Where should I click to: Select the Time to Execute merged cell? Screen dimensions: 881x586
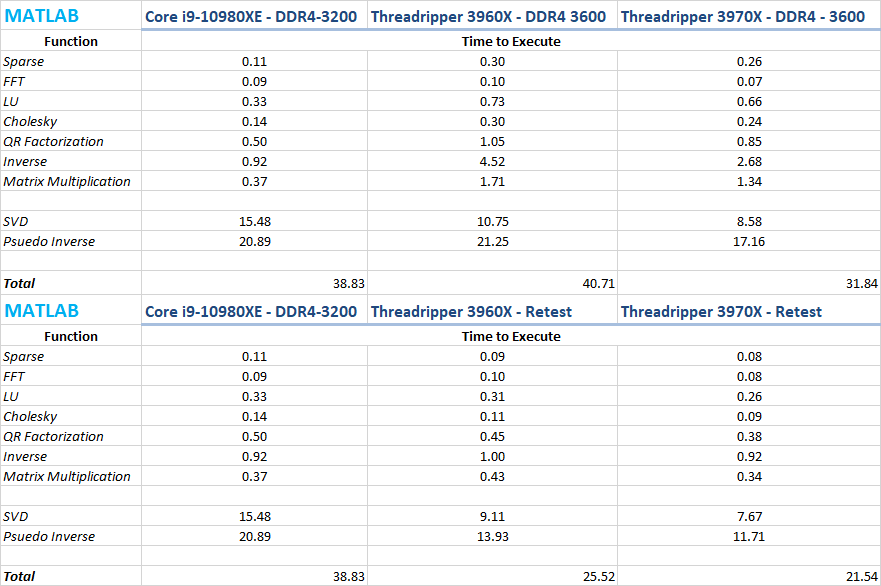[x=511, y=41]
